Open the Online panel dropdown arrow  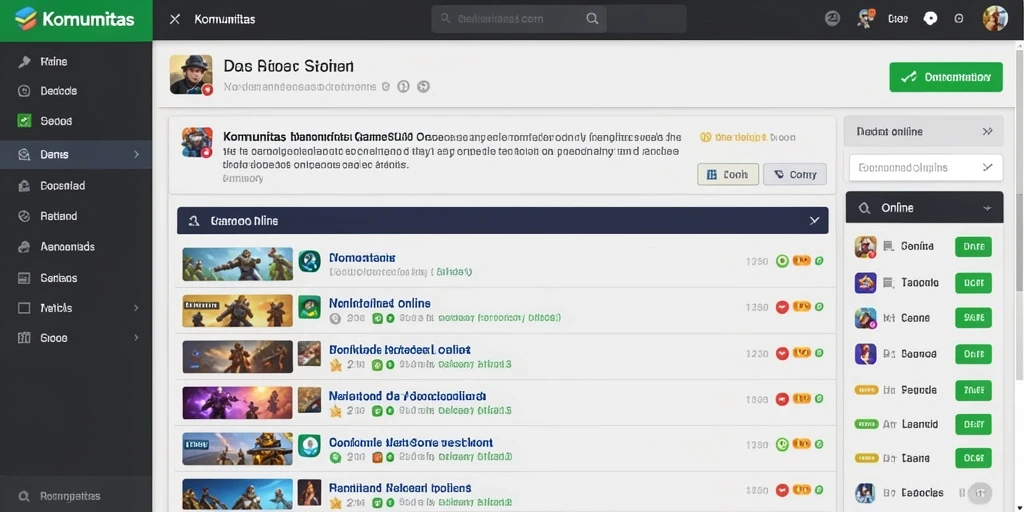[x=987, y=208]
